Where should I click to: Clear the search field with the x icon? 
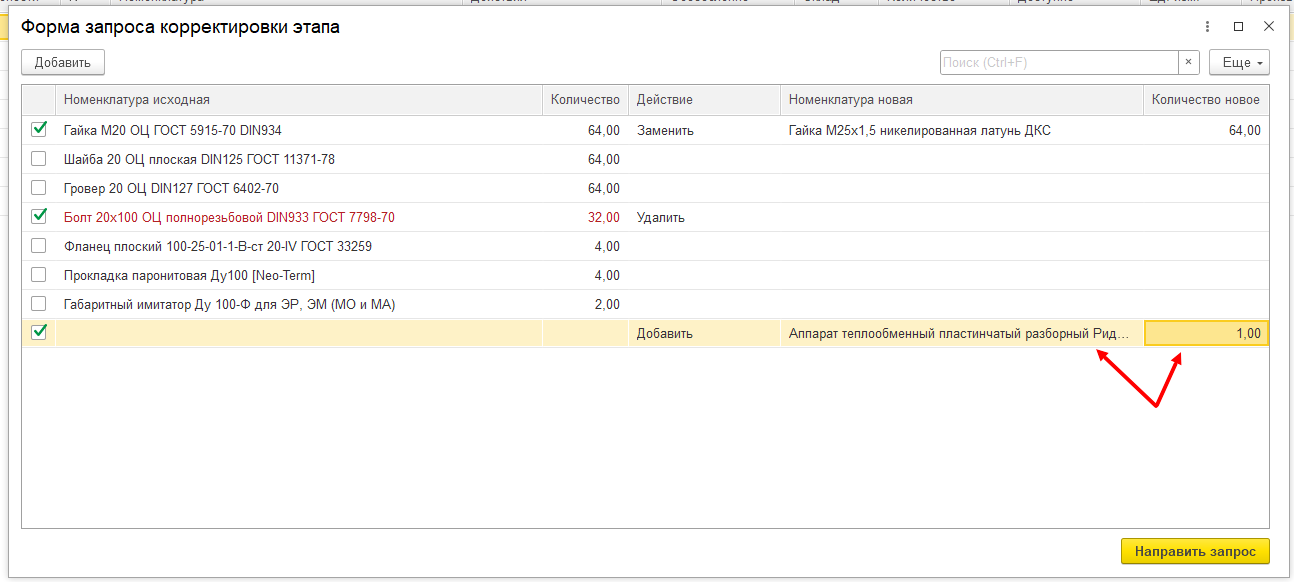(x=1189, y=62)
